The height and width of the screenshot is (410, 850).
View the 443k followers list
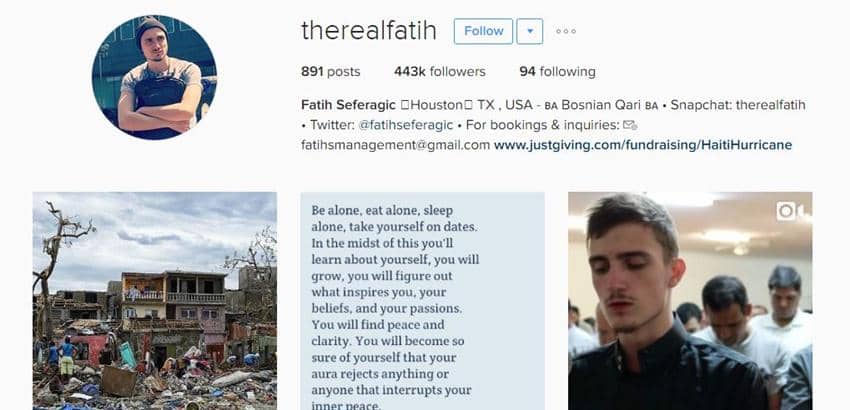pos(440,72)
